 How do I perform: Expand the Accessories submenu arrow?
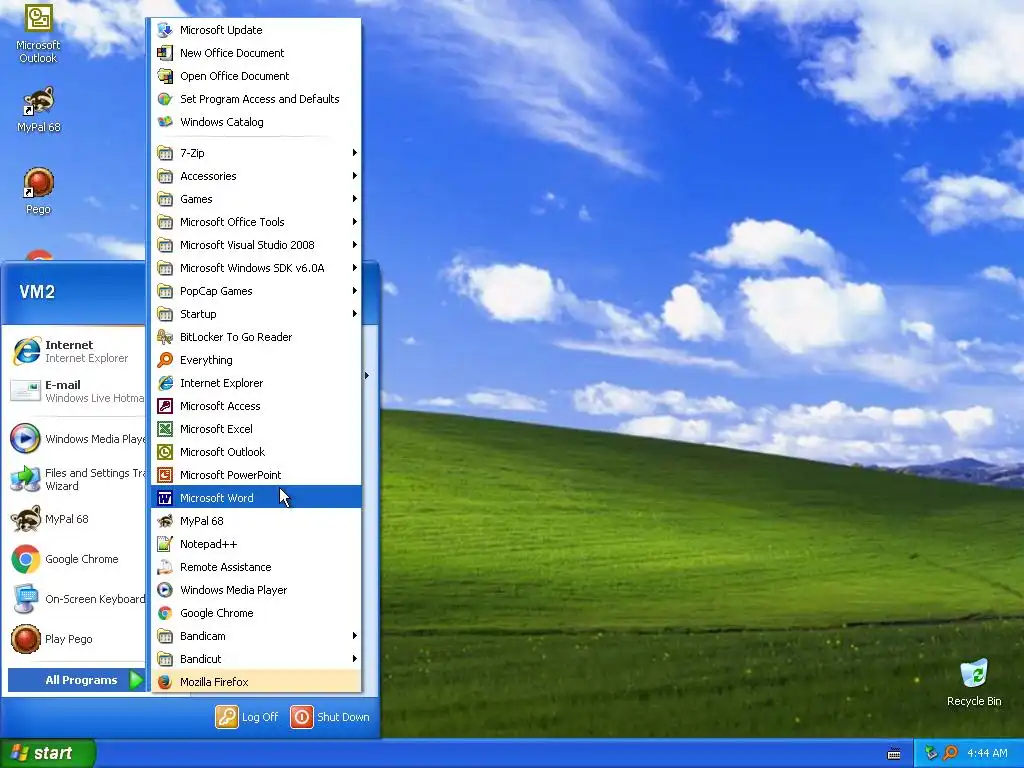355,176
